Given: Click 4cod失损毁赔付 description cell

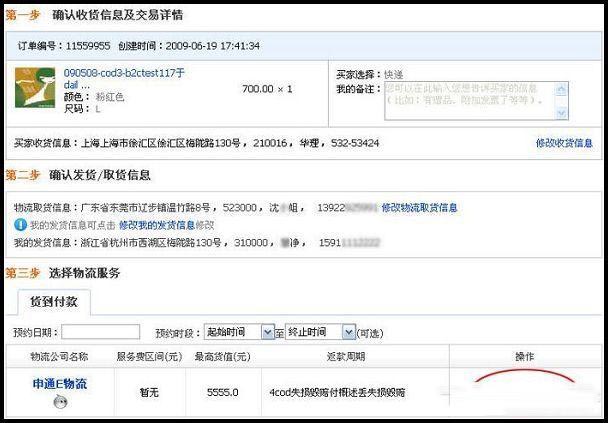Looking at the screenshot, I should pyautogui.click(x=337, y=393).
